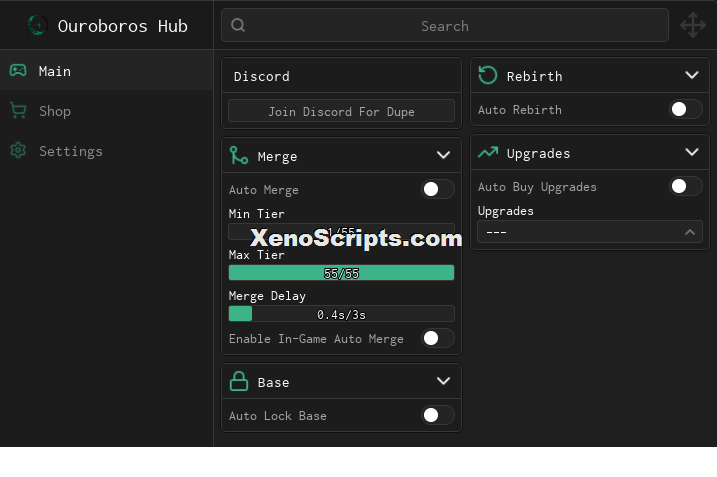Click the Ouroboros Hub title text
Viewport: 717px width, 477px height.
(x=123, y=26)
